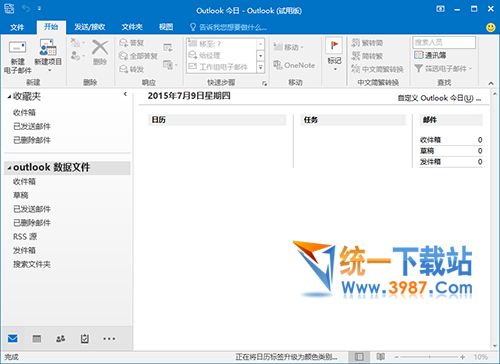Open 草稿 link in 邮件 summary

click(x=427, y=151)
